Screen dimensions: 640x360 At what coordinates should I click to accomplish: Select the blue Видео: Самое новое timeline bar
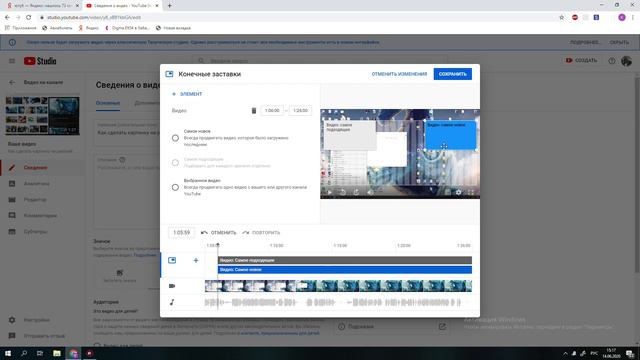point(345,269)
